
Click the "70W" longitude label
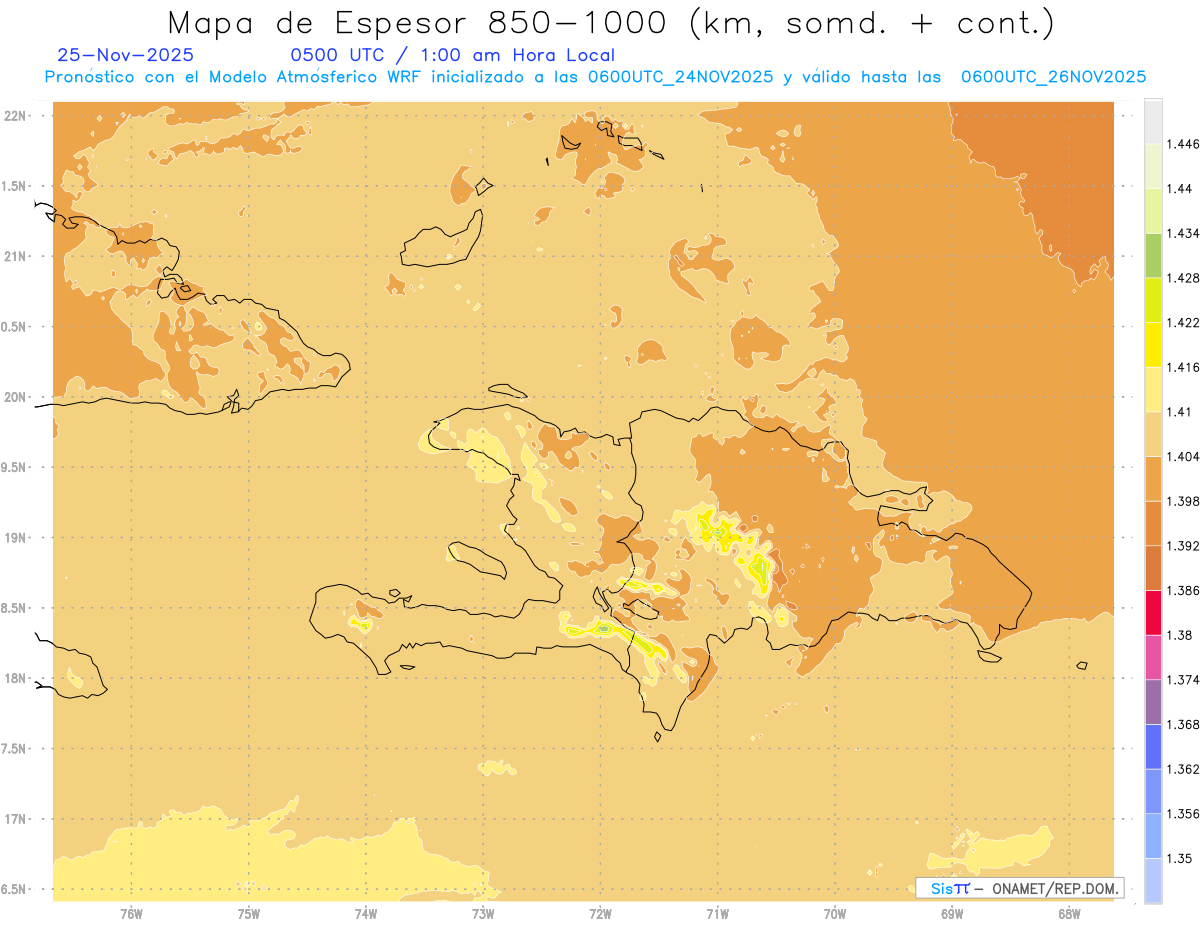[x=835, y=913]
